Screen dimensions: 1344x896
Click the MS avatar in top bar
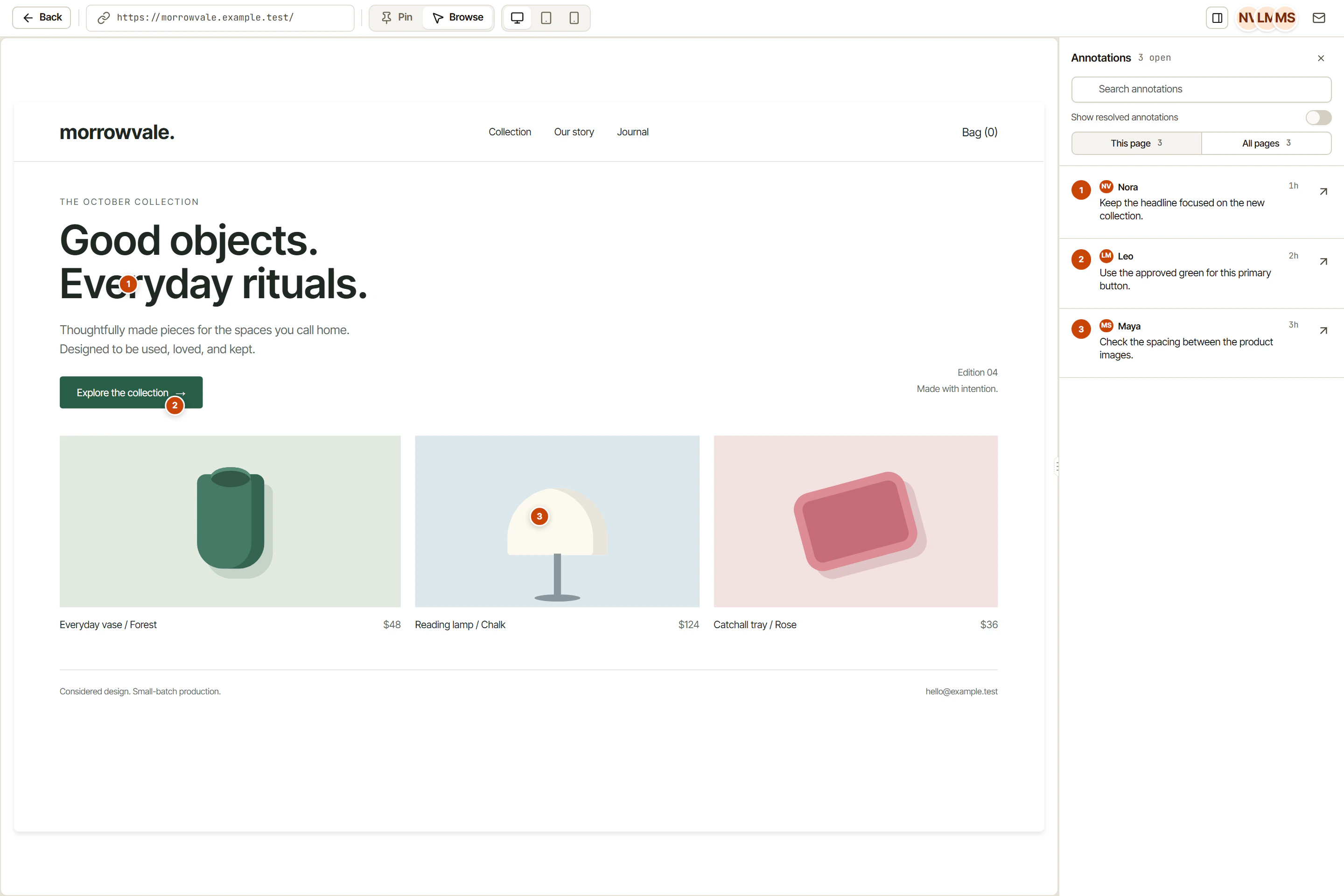[1285, 18]
